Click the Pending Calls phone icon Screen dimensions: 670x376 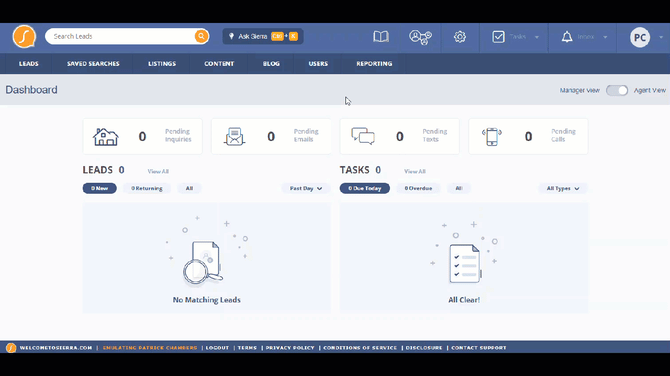pyautogui.click(x=492, y=137)
